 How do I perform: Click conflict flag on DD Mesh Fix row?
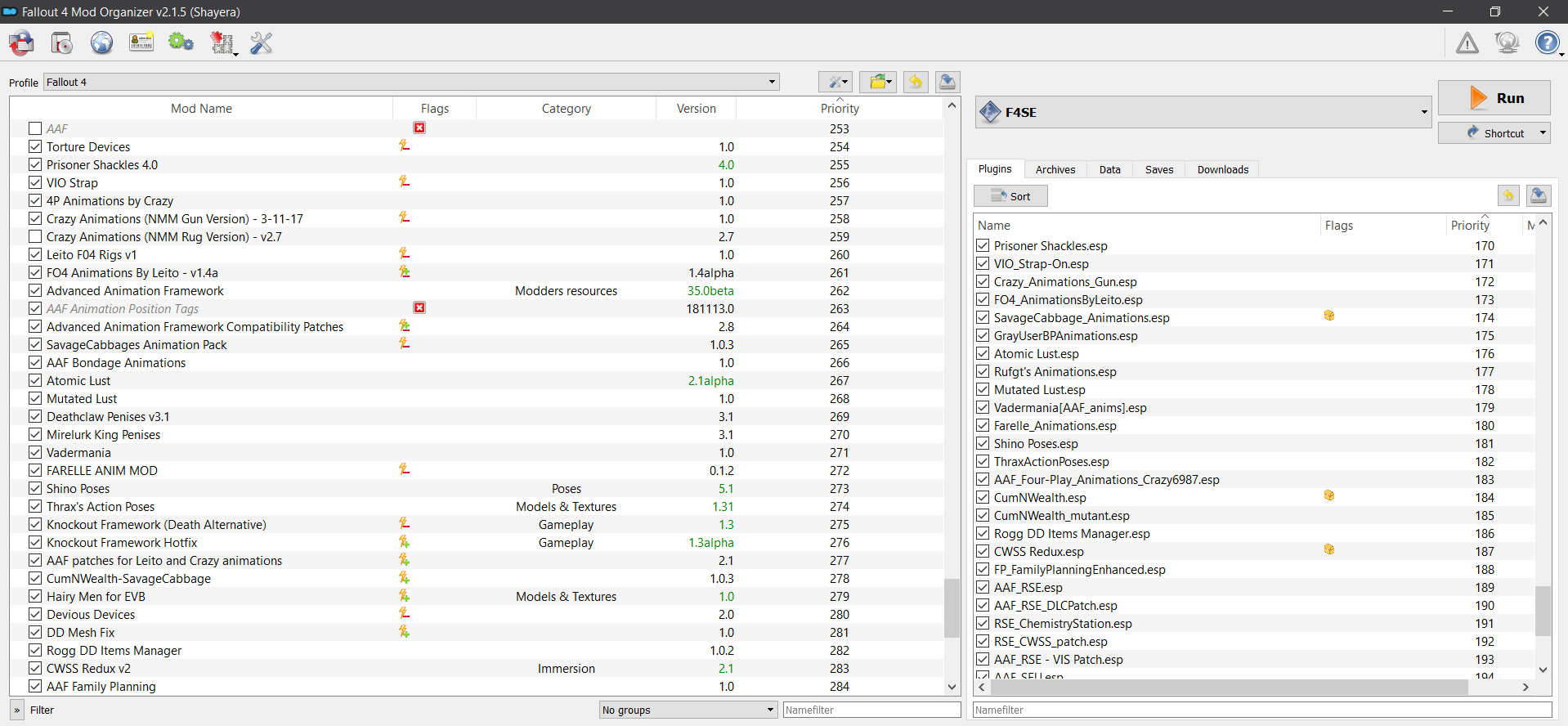coord(404,631)
